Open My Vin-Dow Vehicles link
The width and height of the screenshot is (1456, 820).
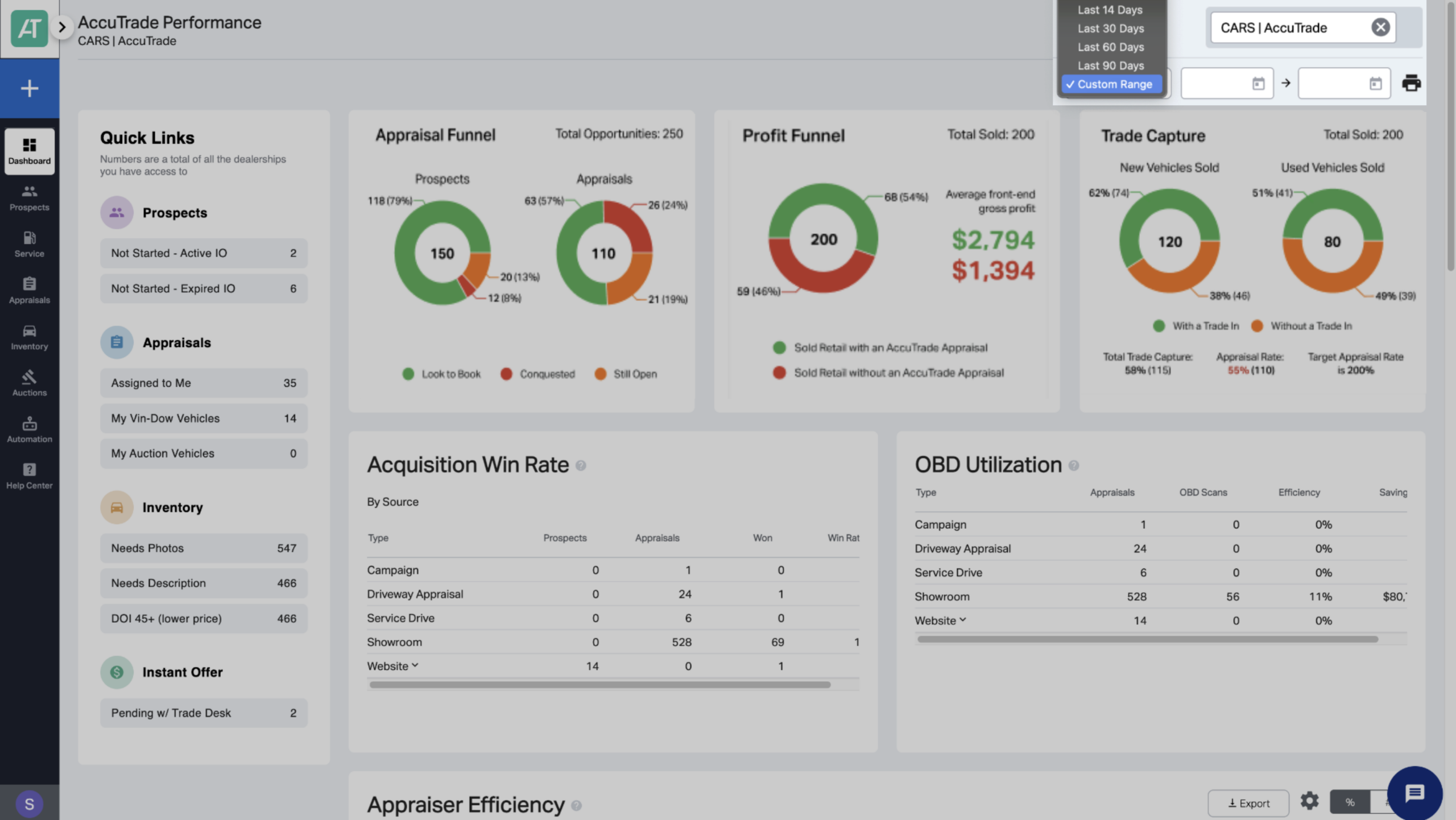pyautogui.click(x=204, y=418)
